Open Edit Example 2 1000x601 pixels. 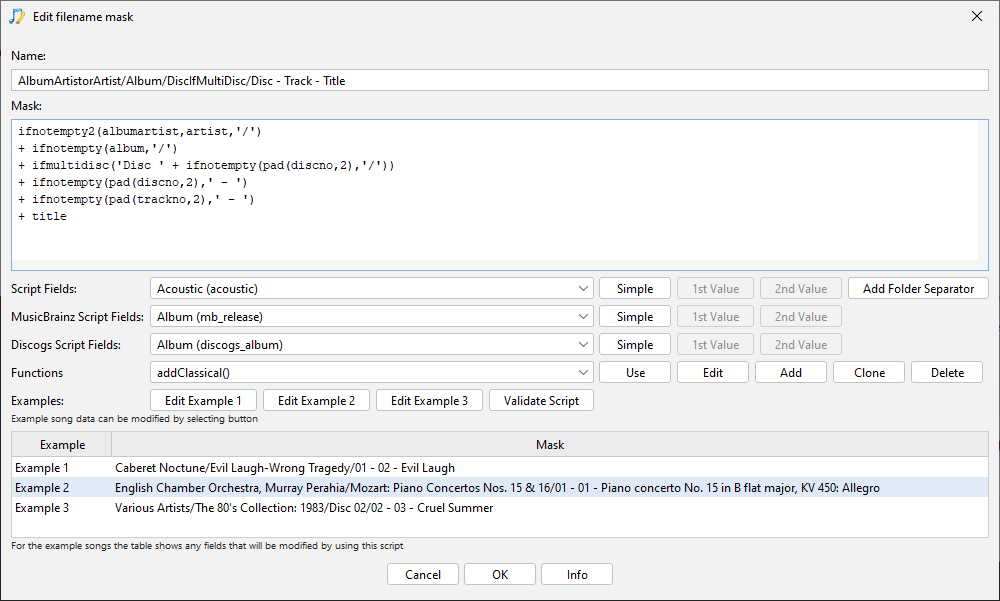(316, 401)
